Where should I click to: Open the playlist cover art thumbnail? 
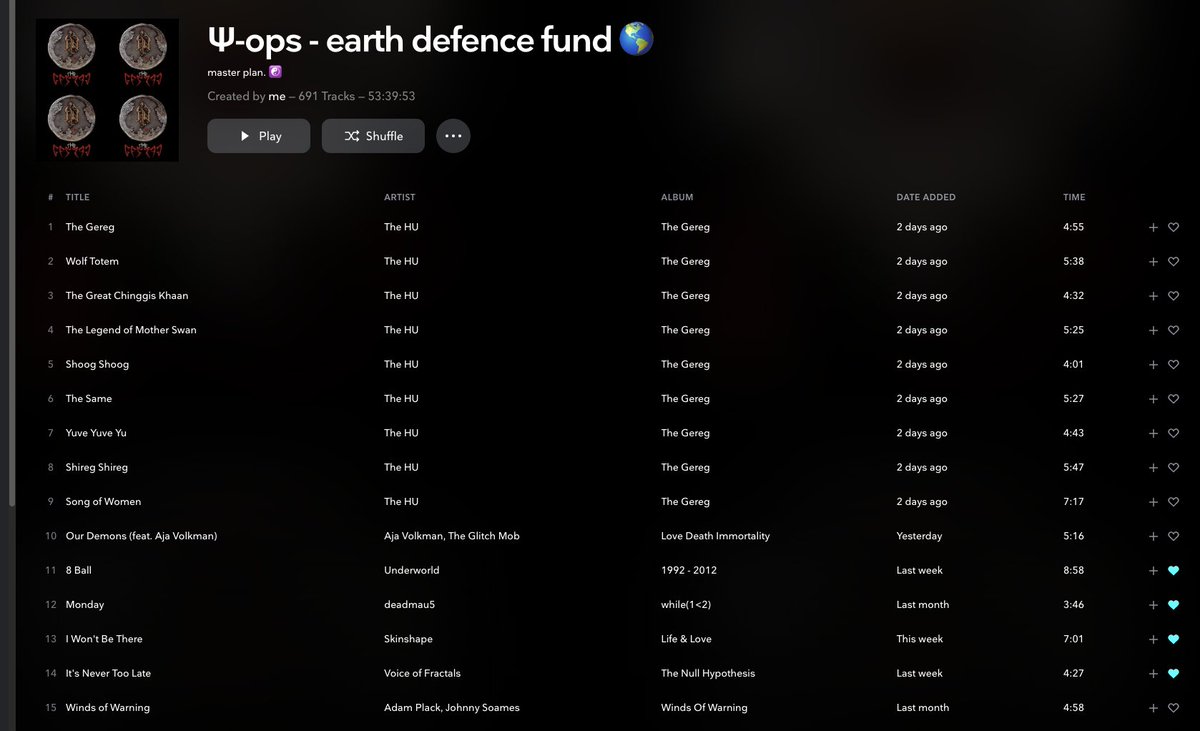107,90
